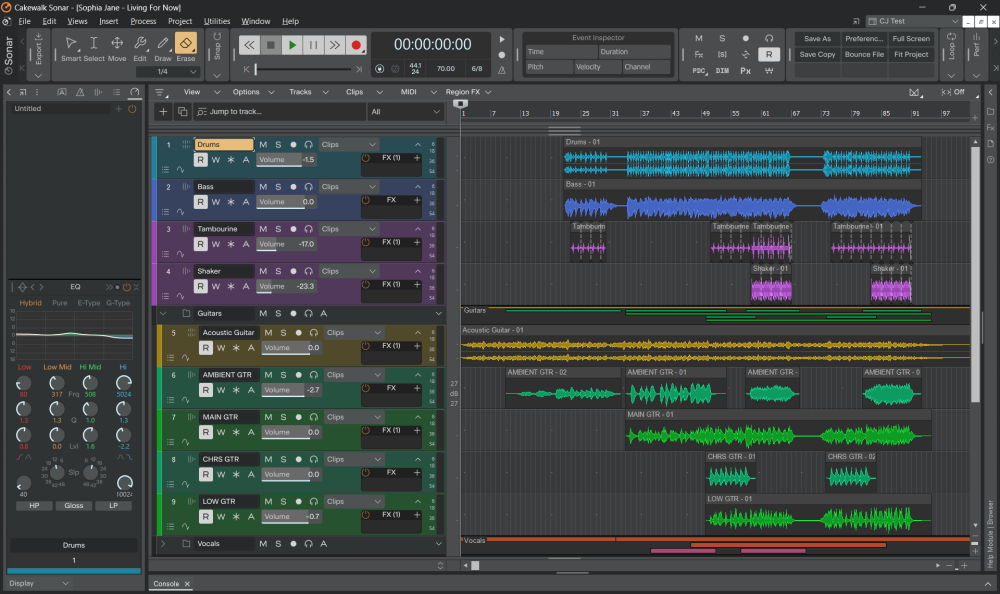Pause the transport
The width and height of the screenshot is (1000, 594).
[x=313, y=45]
